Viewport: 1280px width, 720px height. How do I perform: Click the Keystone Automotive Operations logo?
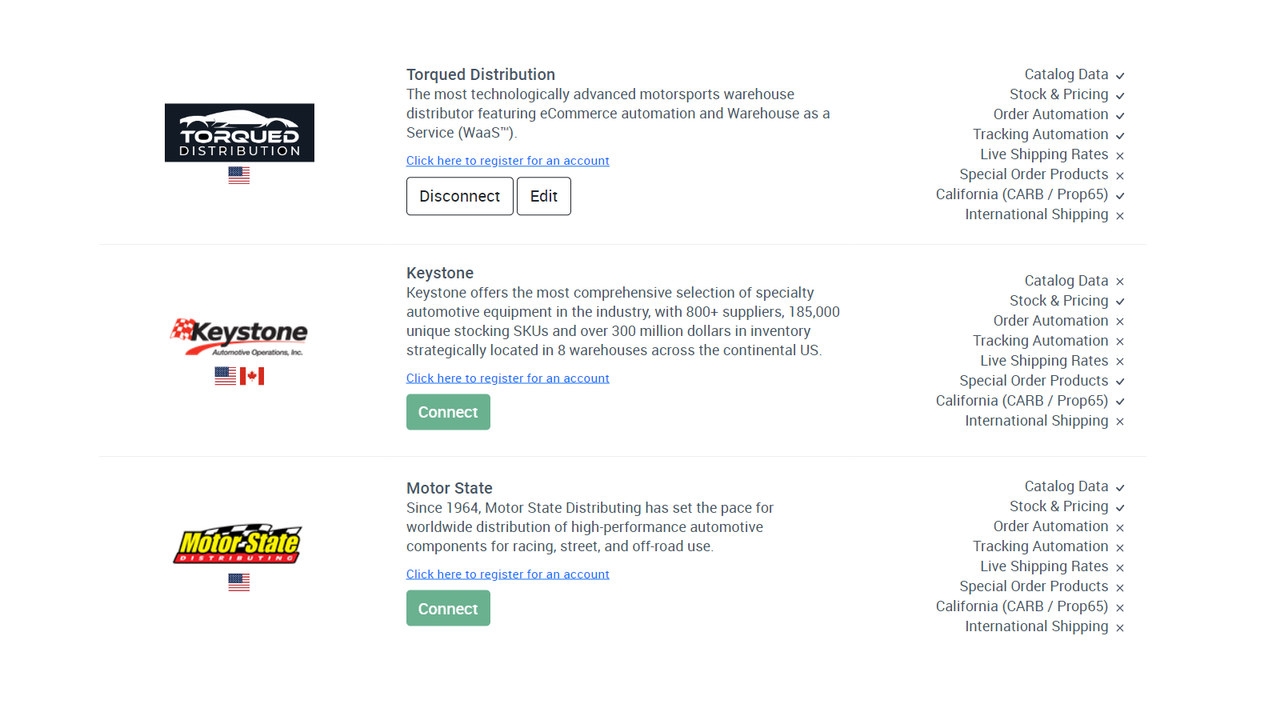[239, 335]
